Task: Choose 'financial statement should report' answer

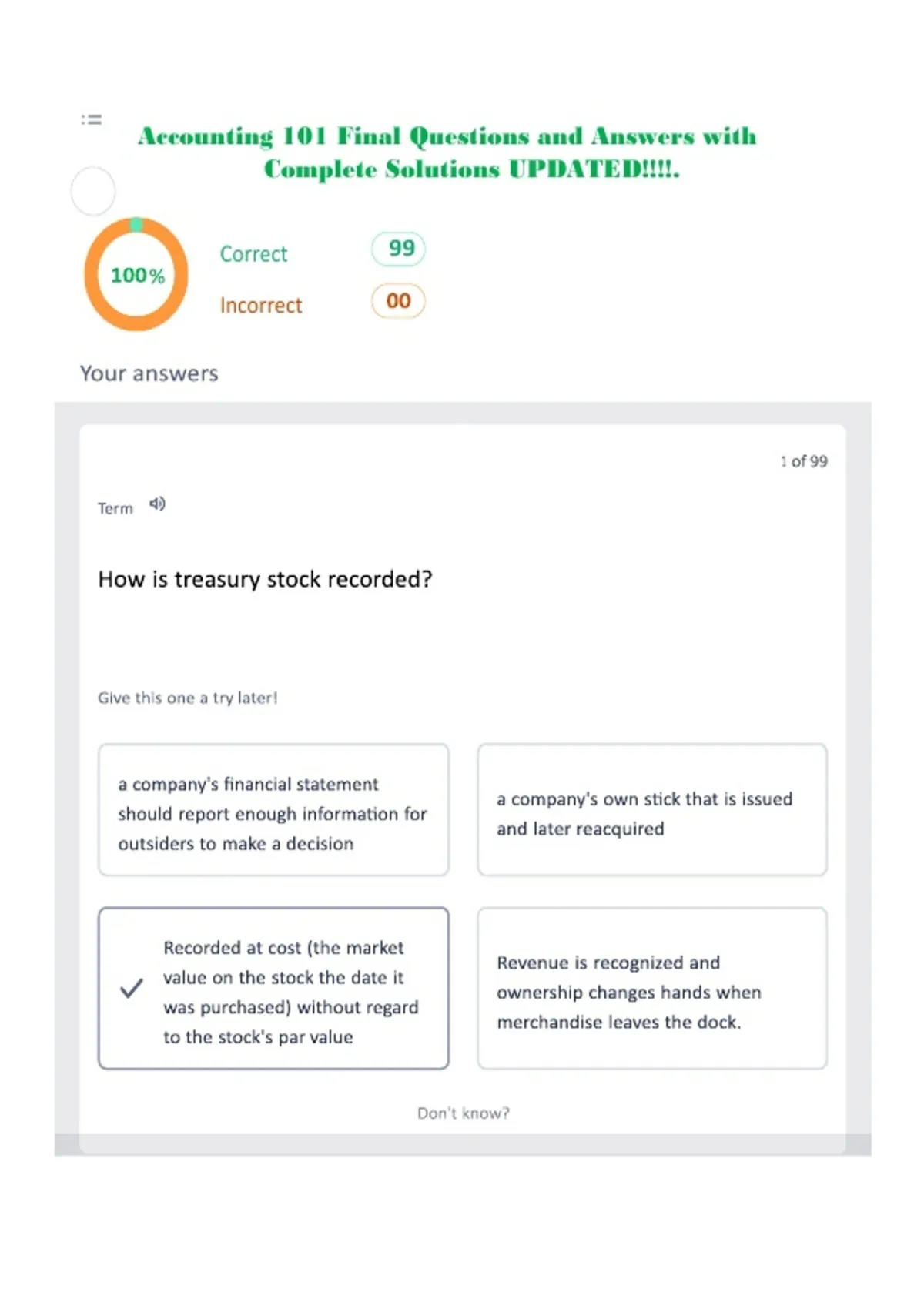Action: pyautogui.click(x=273, y=809)
